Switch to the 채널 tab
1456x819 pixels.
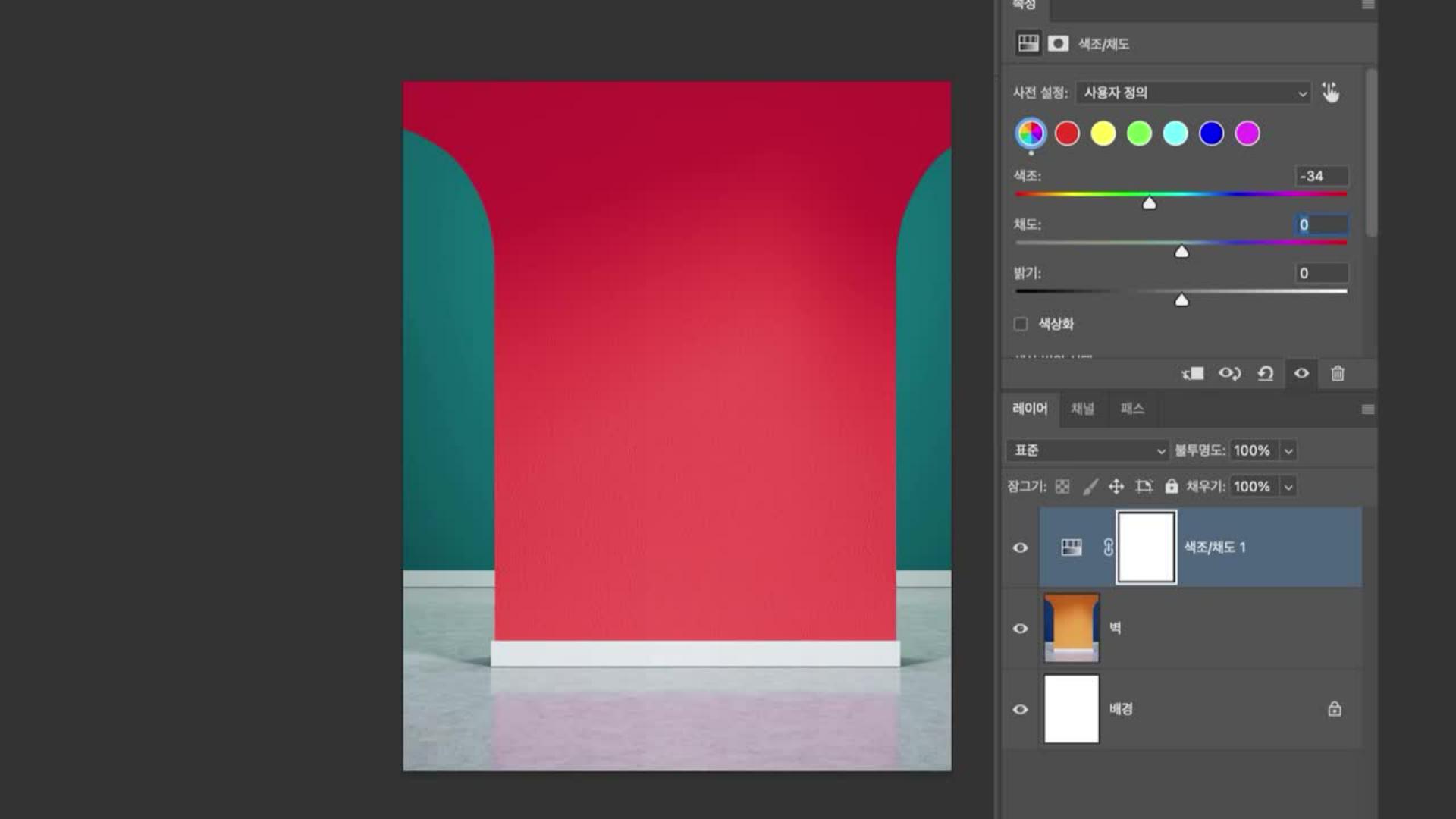pos(1082,409)
